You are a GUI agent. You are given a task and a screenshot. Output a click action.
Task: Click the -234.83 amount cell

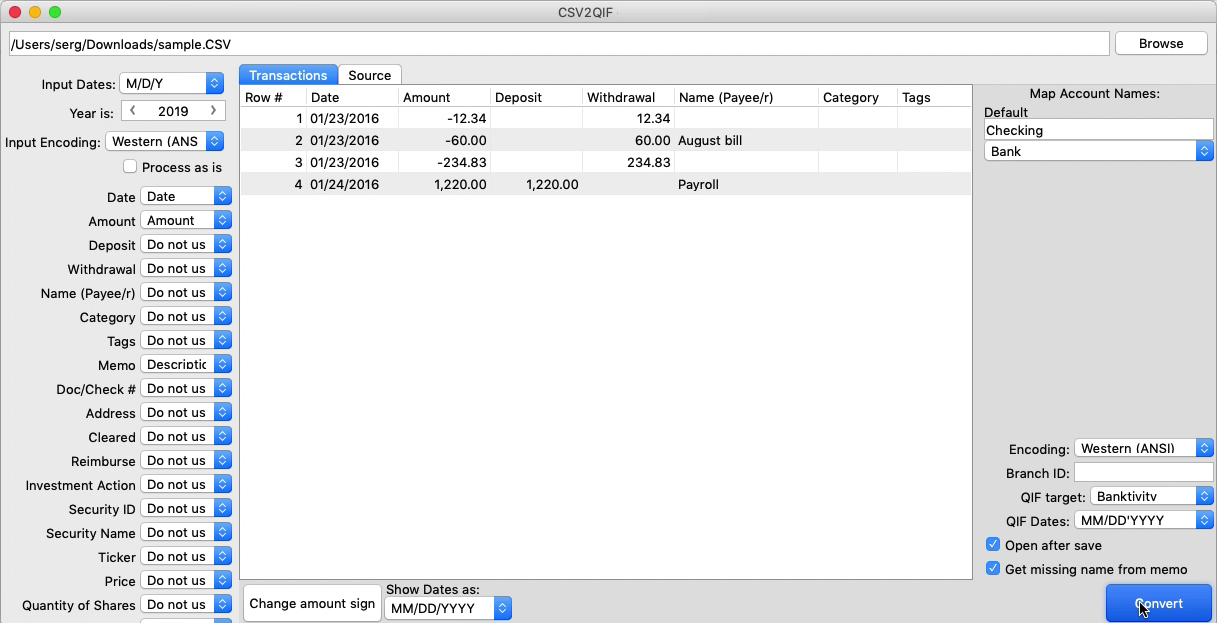point(444,163)
